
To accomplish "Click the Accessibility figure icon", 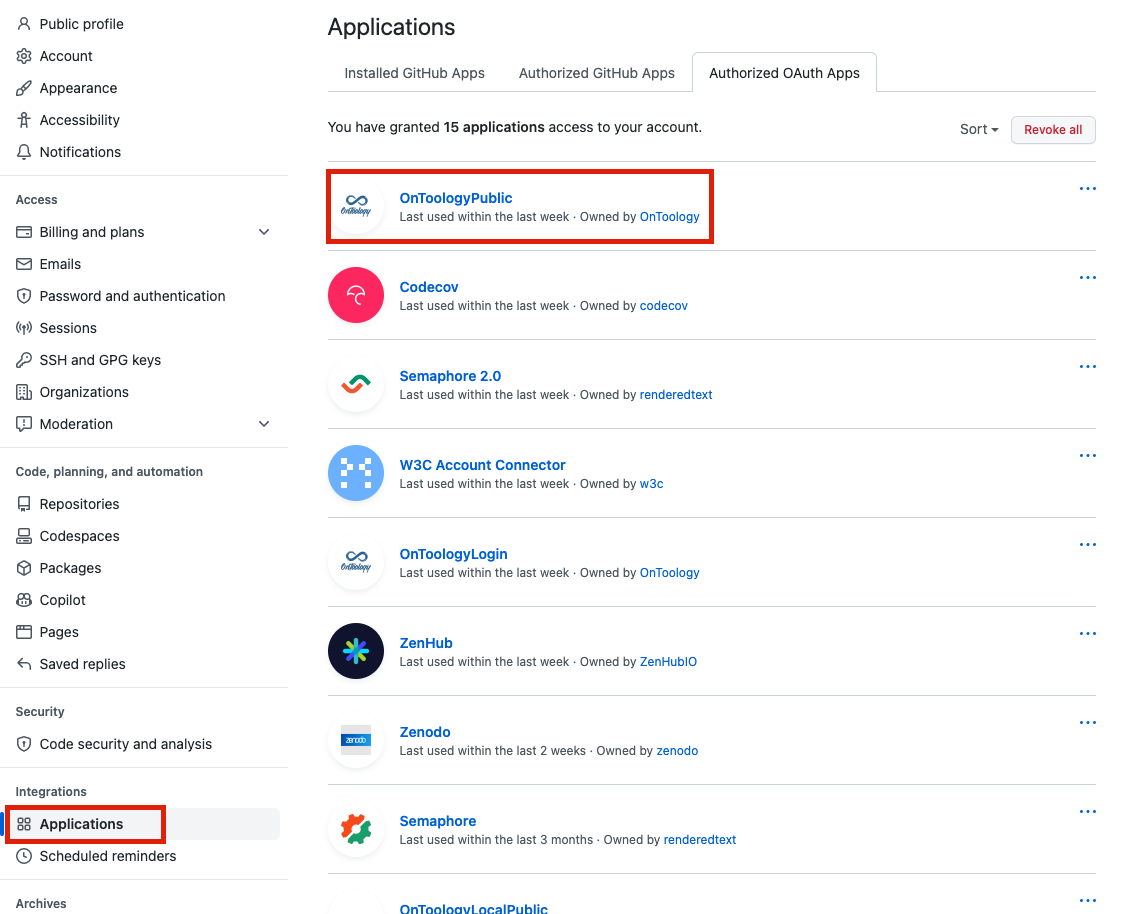I will point(24,120).
